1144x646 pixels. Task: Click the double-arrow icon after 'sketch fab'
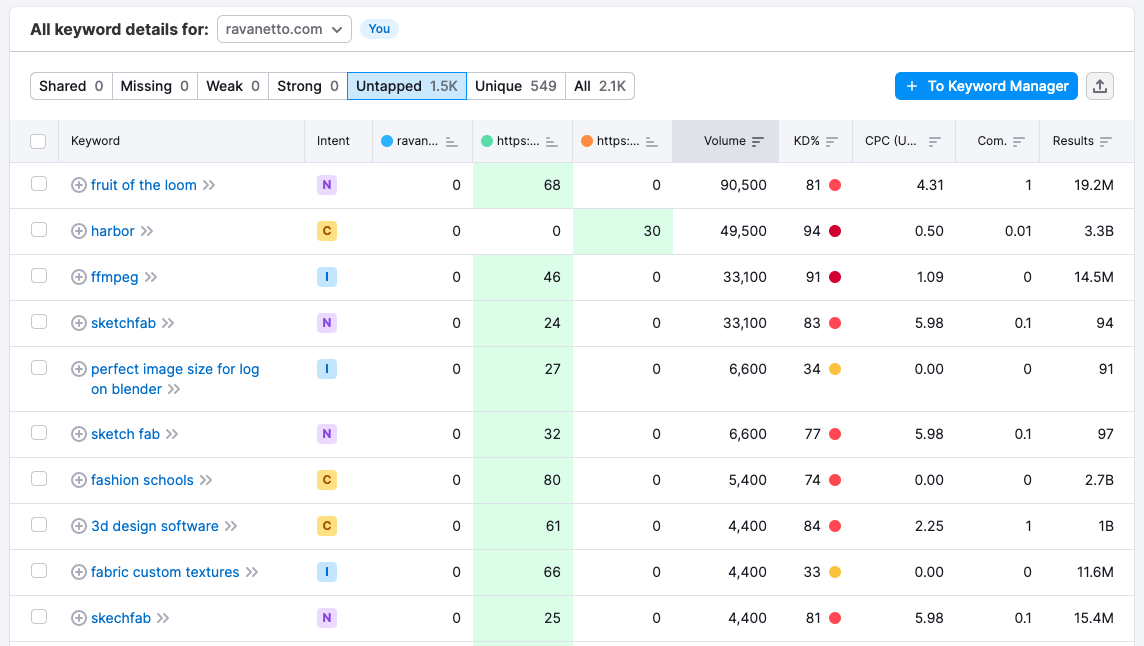[x=172, y=434]
